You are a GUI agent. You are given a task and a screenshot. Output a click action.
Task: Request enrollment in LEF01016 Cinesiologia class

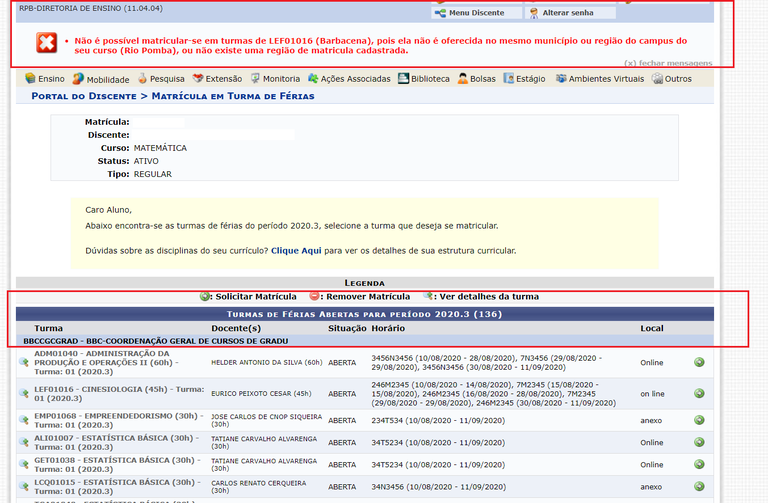pos(699,393)
